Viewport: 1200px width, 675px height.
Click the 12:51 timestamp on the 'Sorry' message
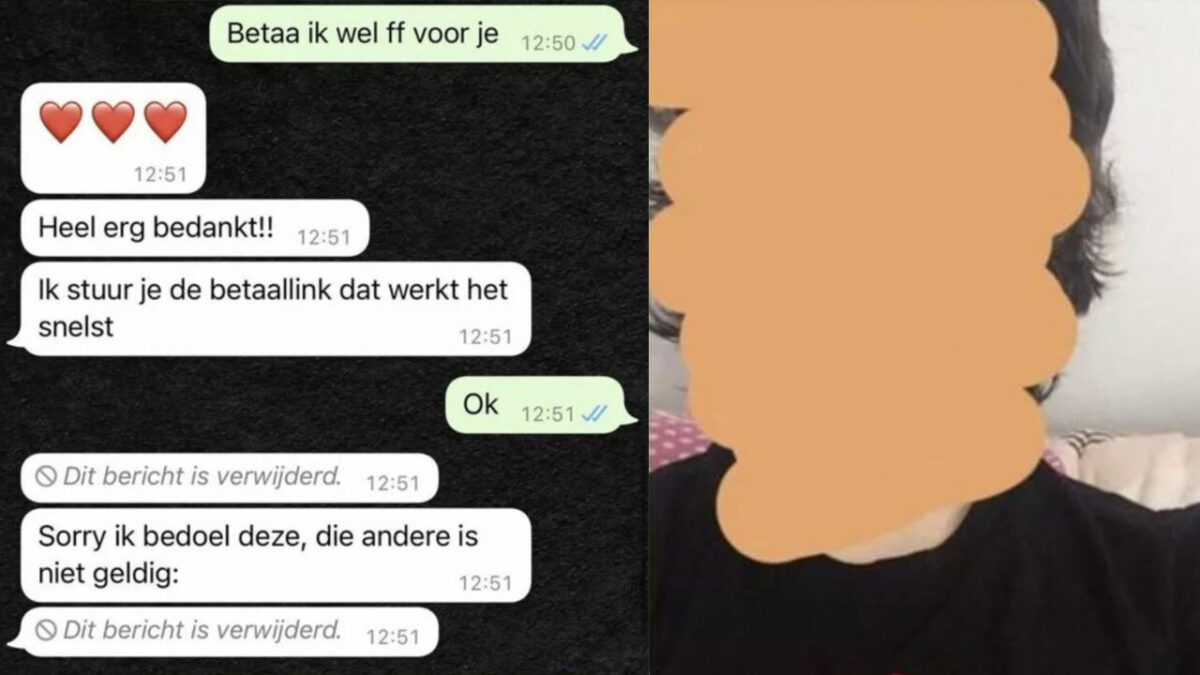[485, 583]
